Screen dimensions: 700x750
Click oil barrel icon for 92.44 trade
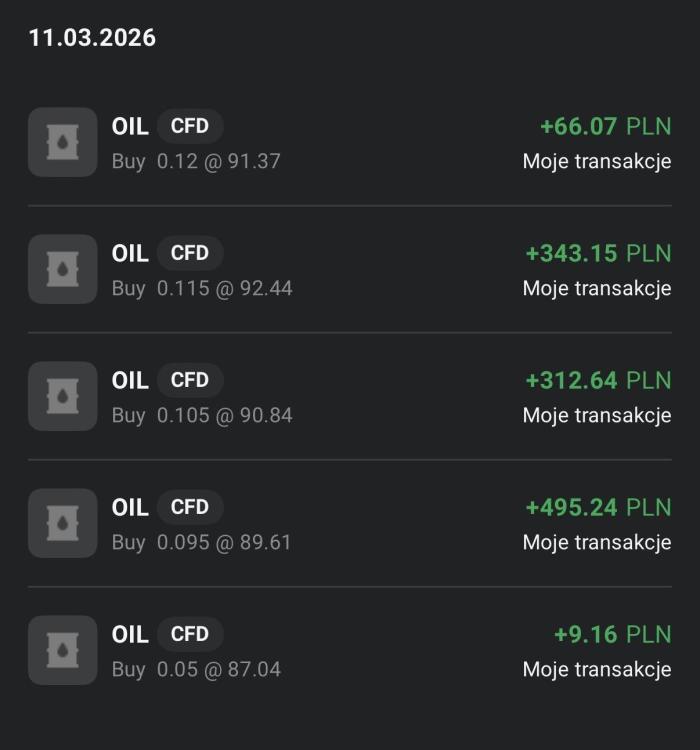coord(62,269)
